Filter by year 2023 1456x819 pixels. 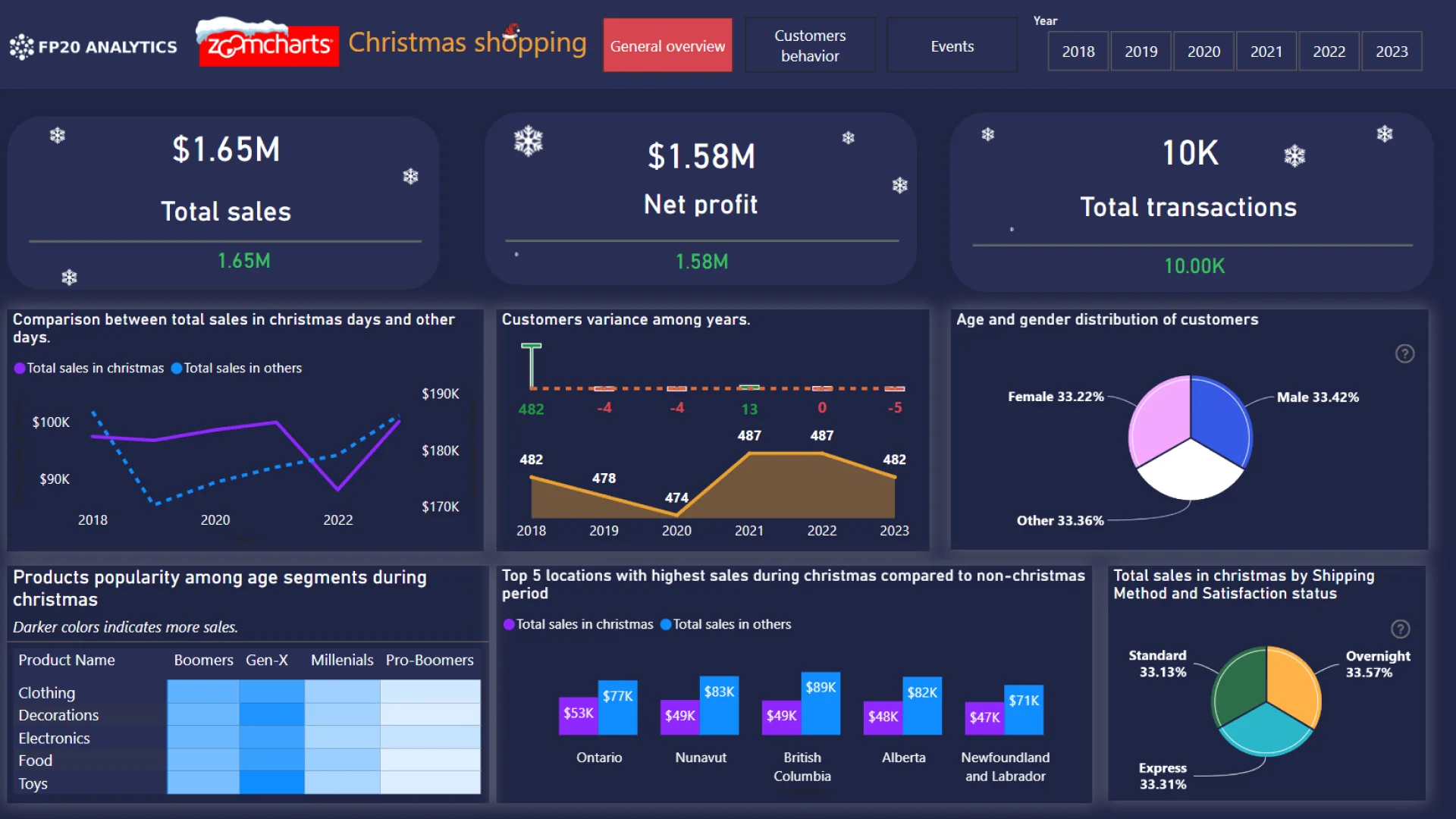(1392, 51)
